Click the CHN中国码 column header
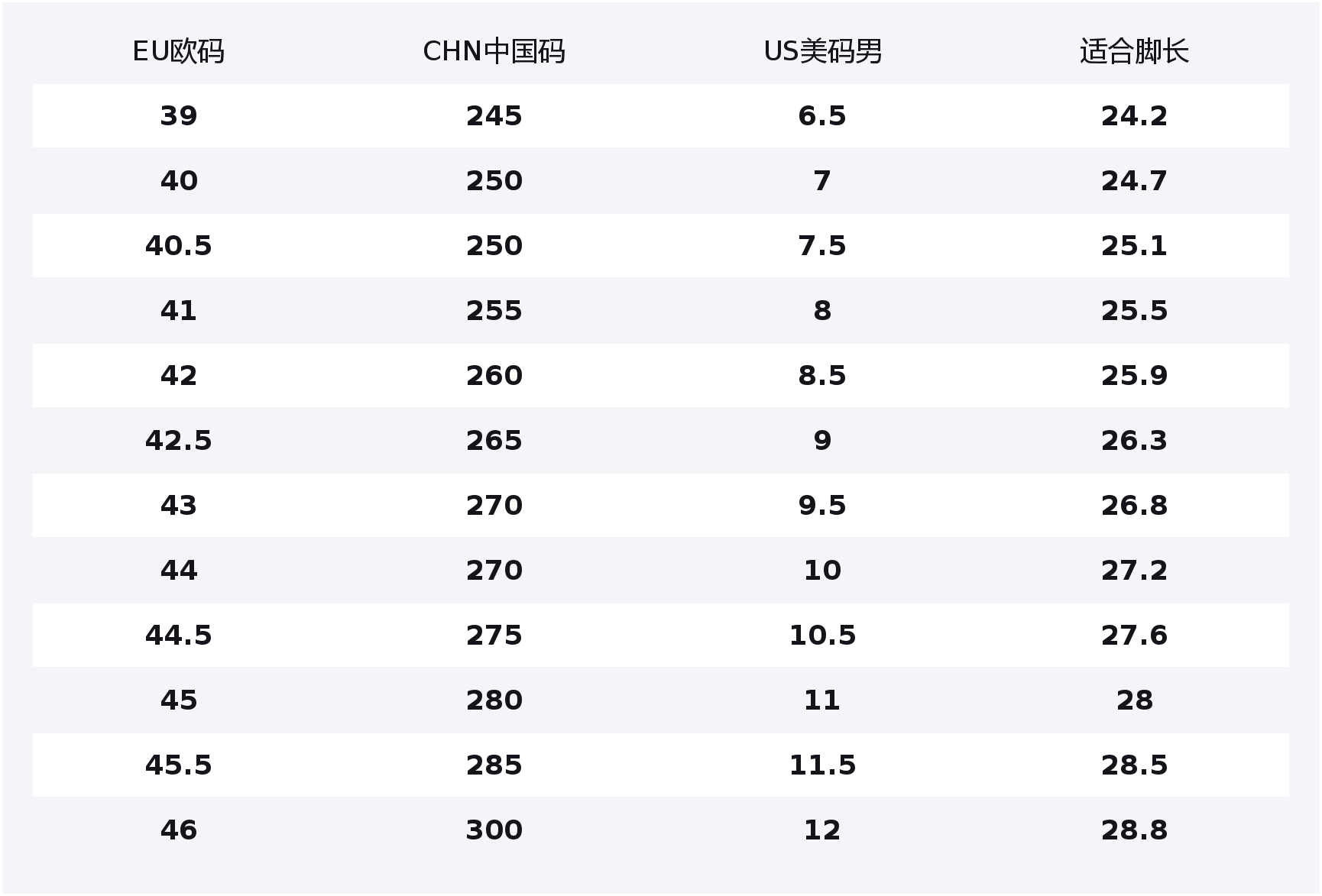This screenshot has height=896, width=1322. [x=494, y=52]
